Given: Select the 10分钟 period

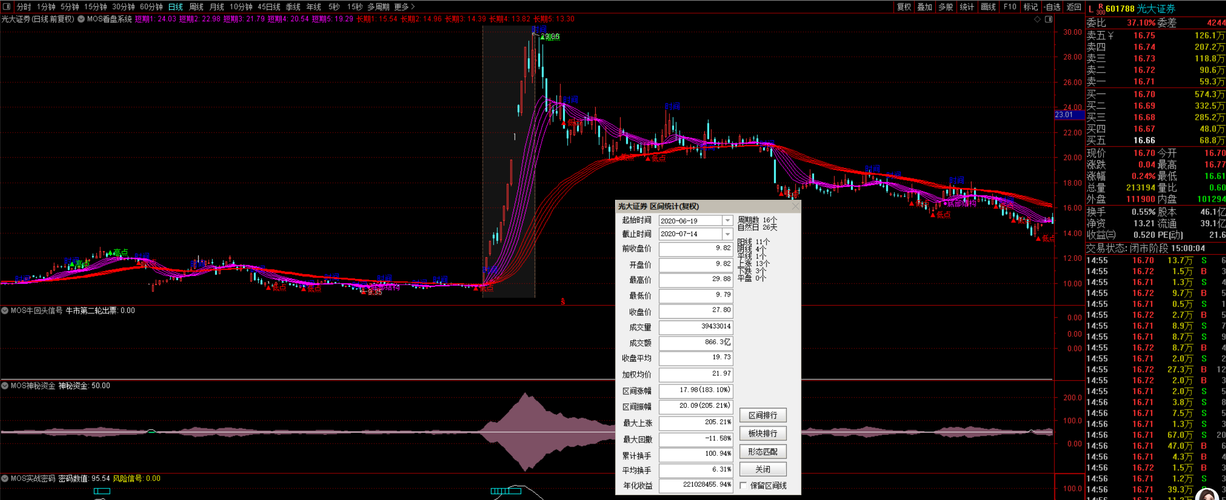Looking at the screenshot, I should (x=241, y=6).
